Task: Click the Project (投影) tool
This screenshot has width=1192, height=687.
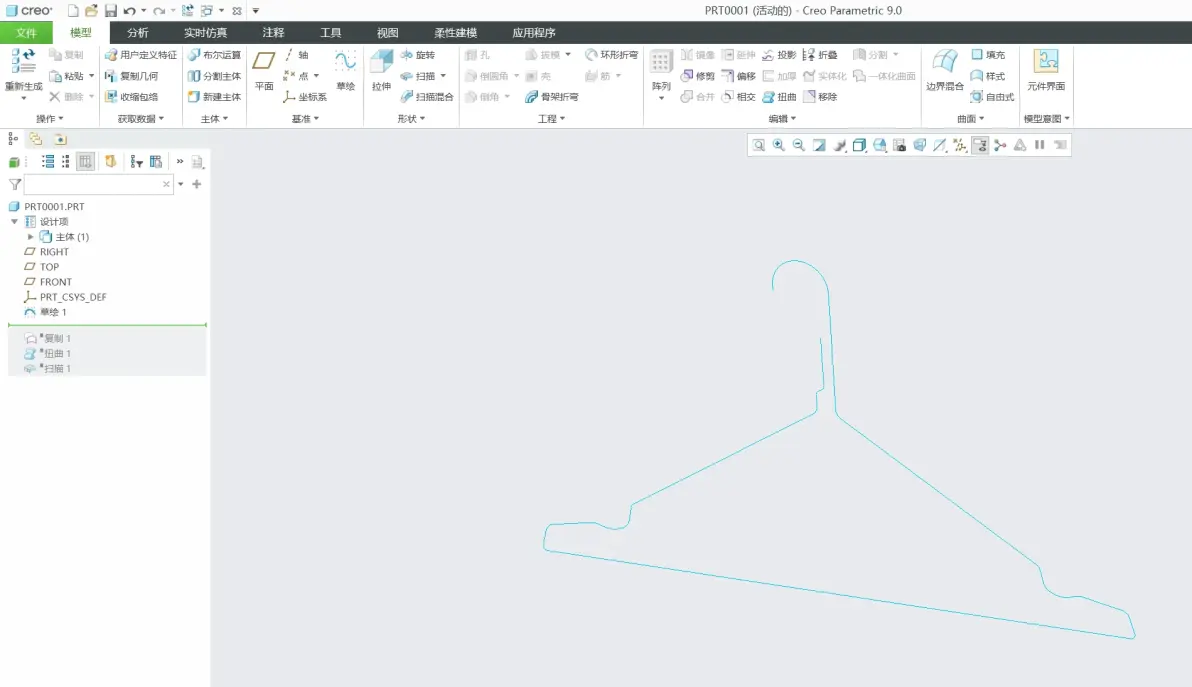Action: (x=778, y=55)
